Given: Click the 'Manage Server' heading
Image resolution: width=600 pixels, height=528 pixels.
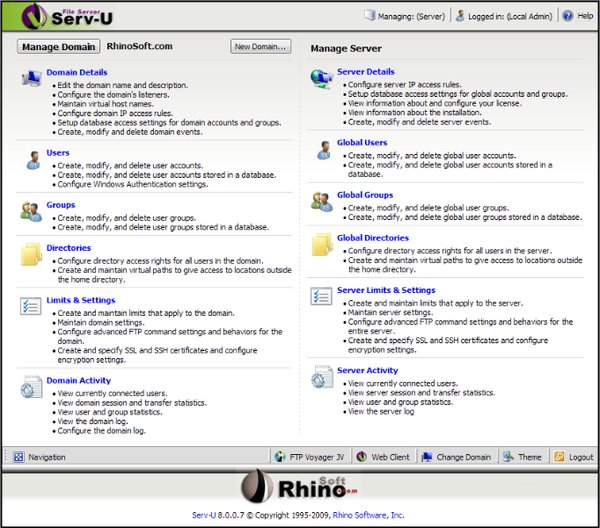Looking at the screenshot, I should pyautogui.click(x=346, y=49).
